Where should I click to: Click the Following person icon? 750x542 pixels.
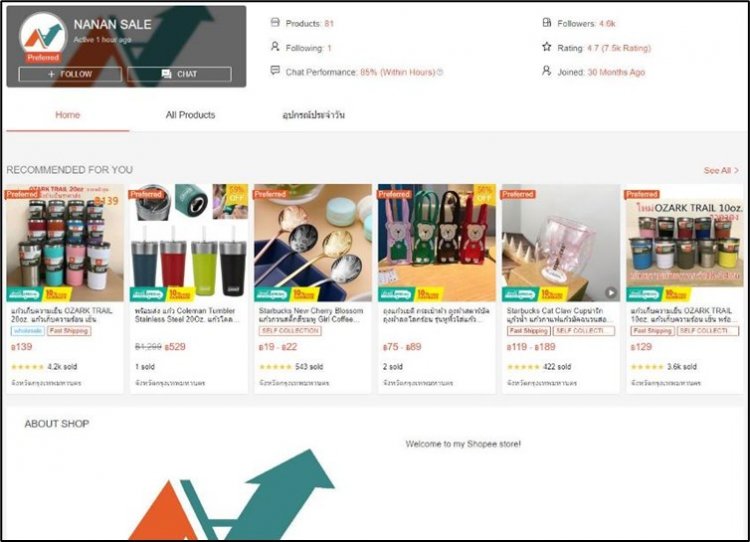pyautogui.click(x=275, y=47)
